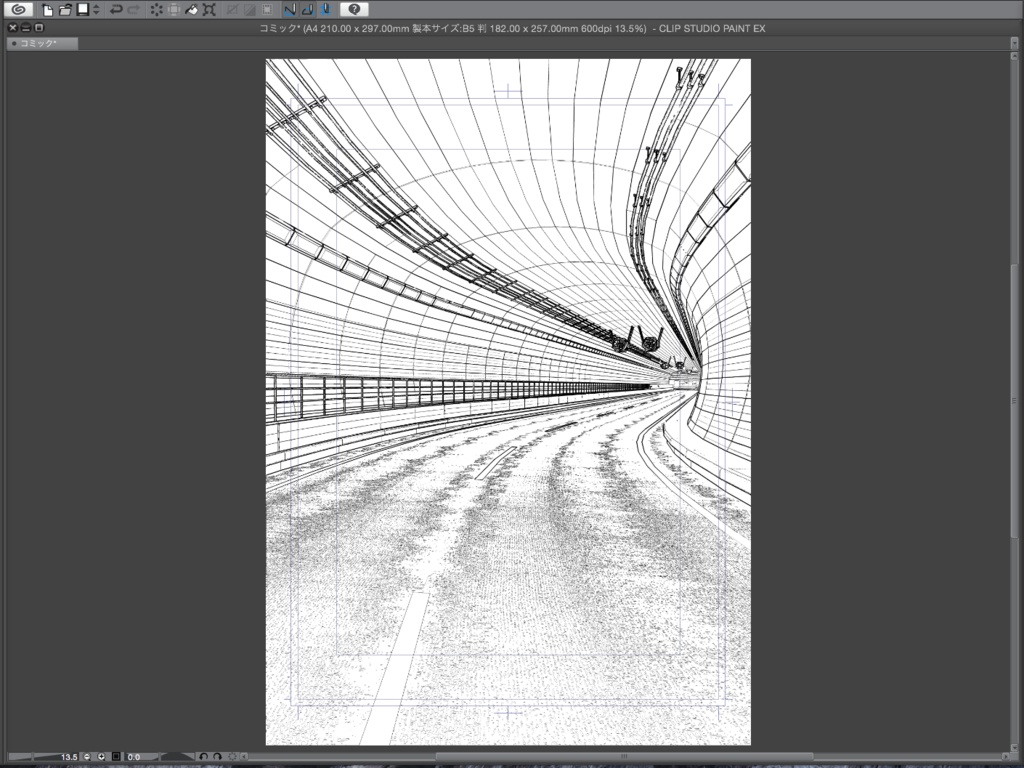Screen dimensions: 1024x768
Task: Click the clear outside selection icon
Action: [174, 10]
